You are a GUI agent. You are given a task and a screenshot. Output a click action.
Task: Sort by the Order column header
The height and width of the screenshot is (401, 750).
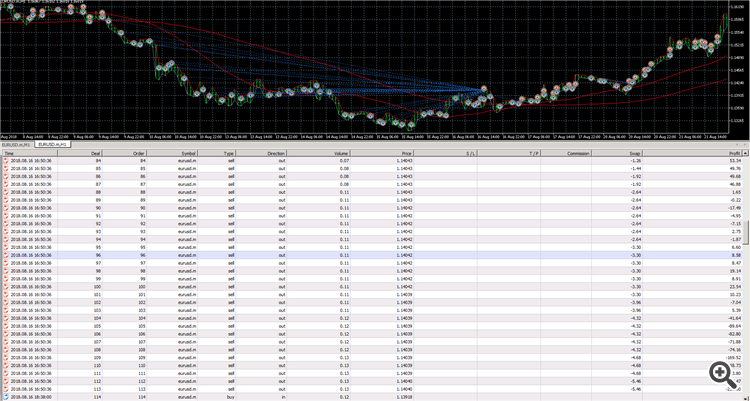point(124,154)
